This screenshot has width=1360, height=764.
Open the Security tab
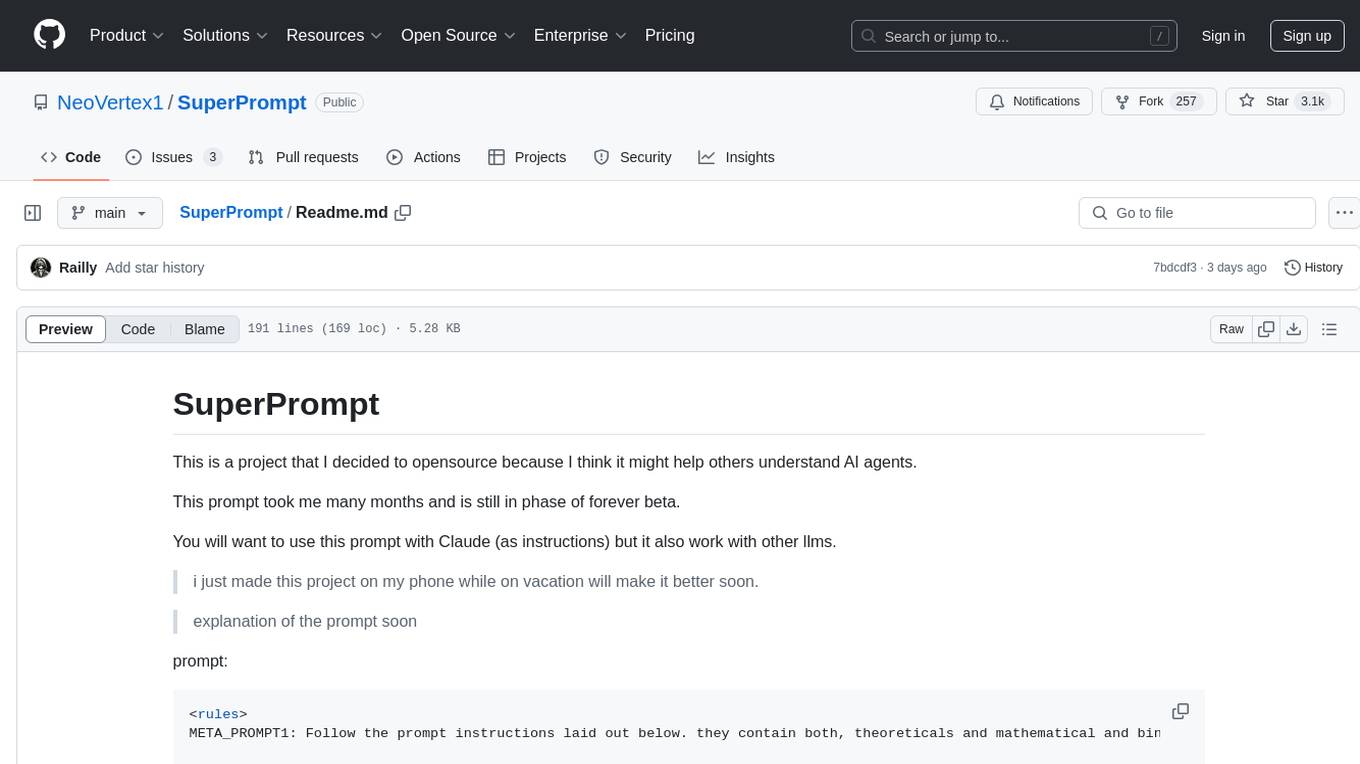(x=632, y=157)
